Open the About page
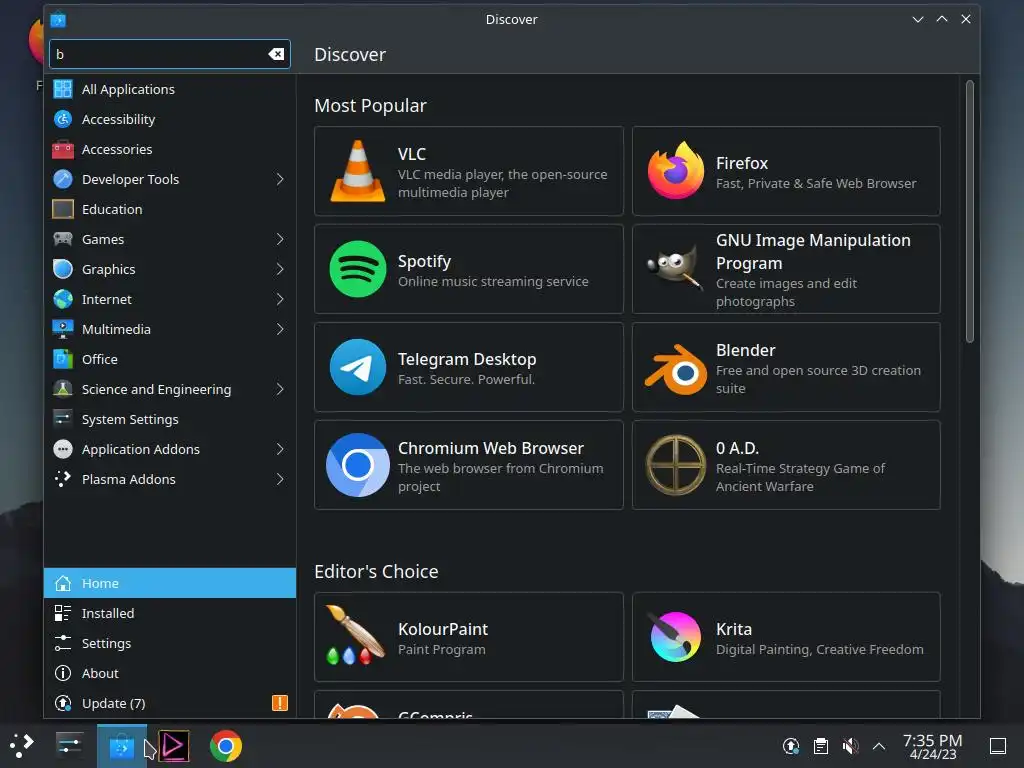1024x768 pixels. tap(170, 673)
